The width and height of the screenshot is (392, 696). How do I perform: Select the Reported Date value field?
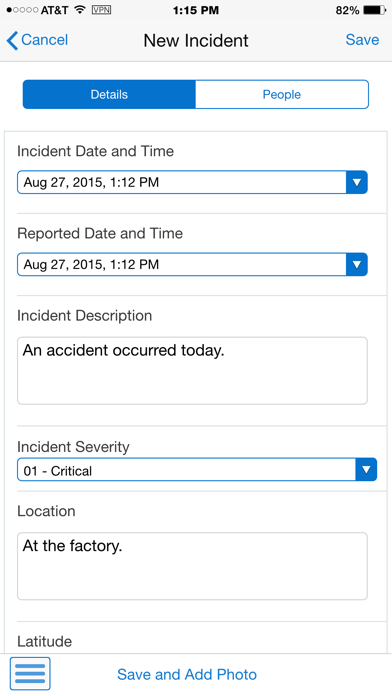(x=182, y=265)
